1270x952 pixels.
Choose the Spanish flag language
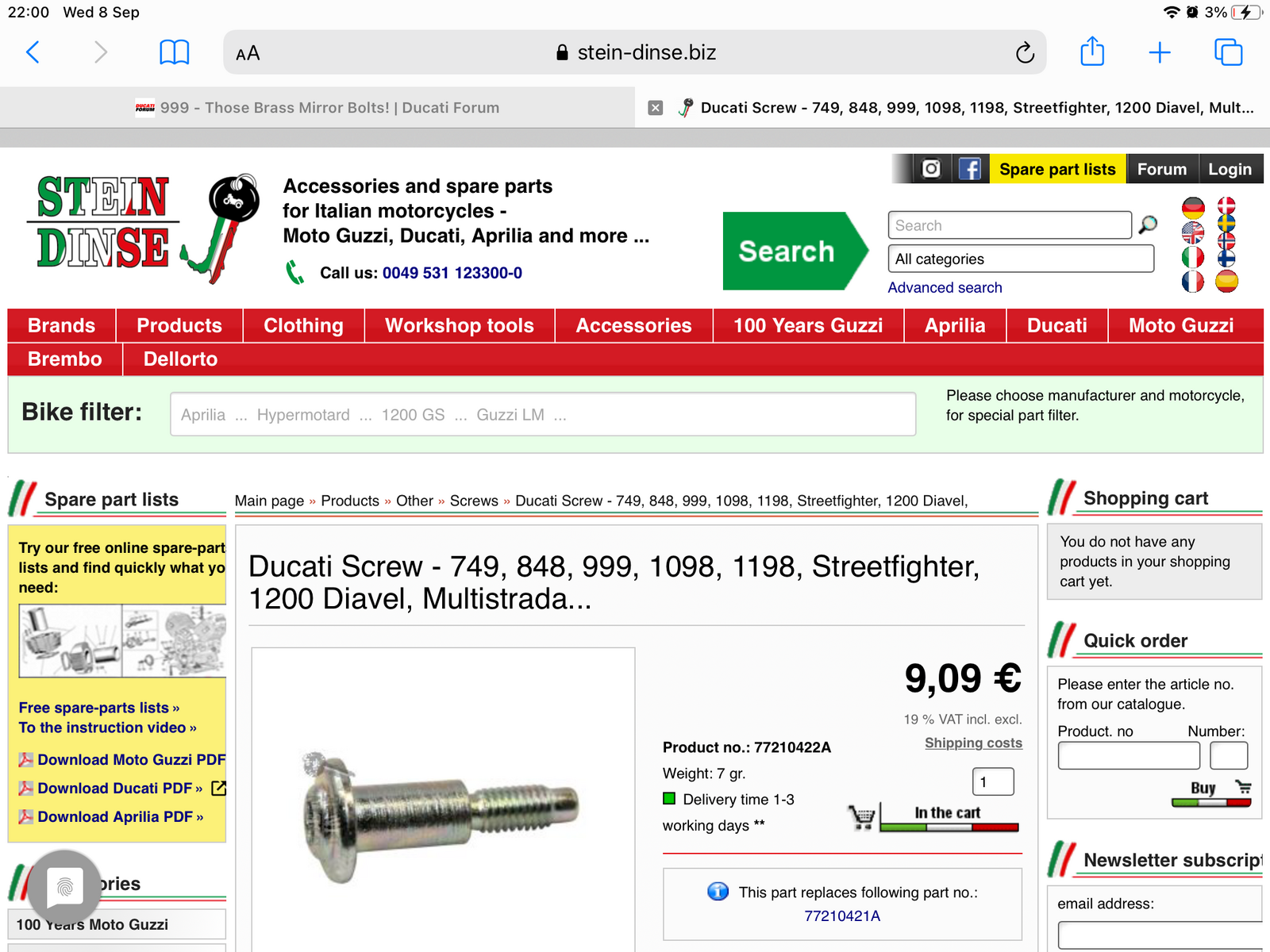tap(1226, 281)
